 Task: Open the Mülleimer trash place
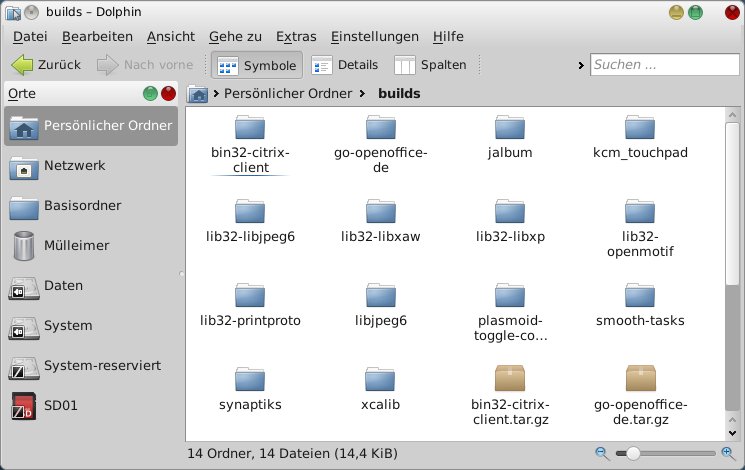91,246
